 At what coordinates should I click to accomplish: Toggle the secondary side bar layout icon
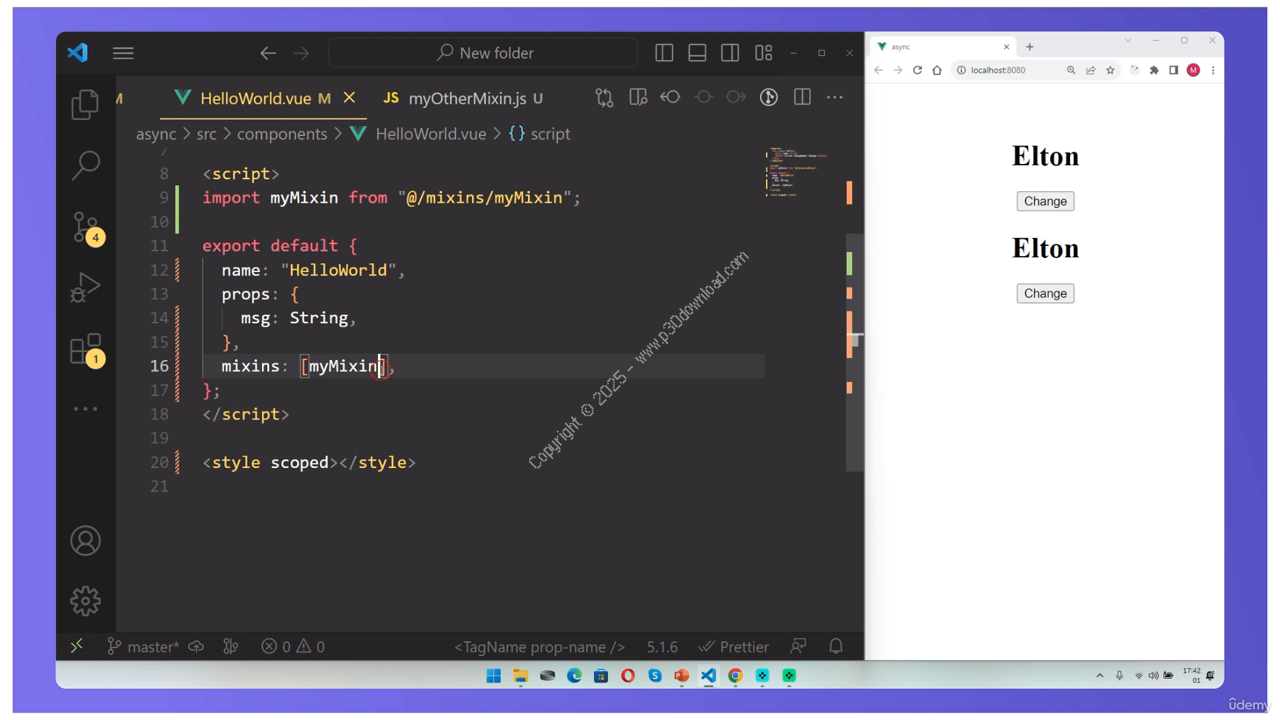(x=730, y=53)
